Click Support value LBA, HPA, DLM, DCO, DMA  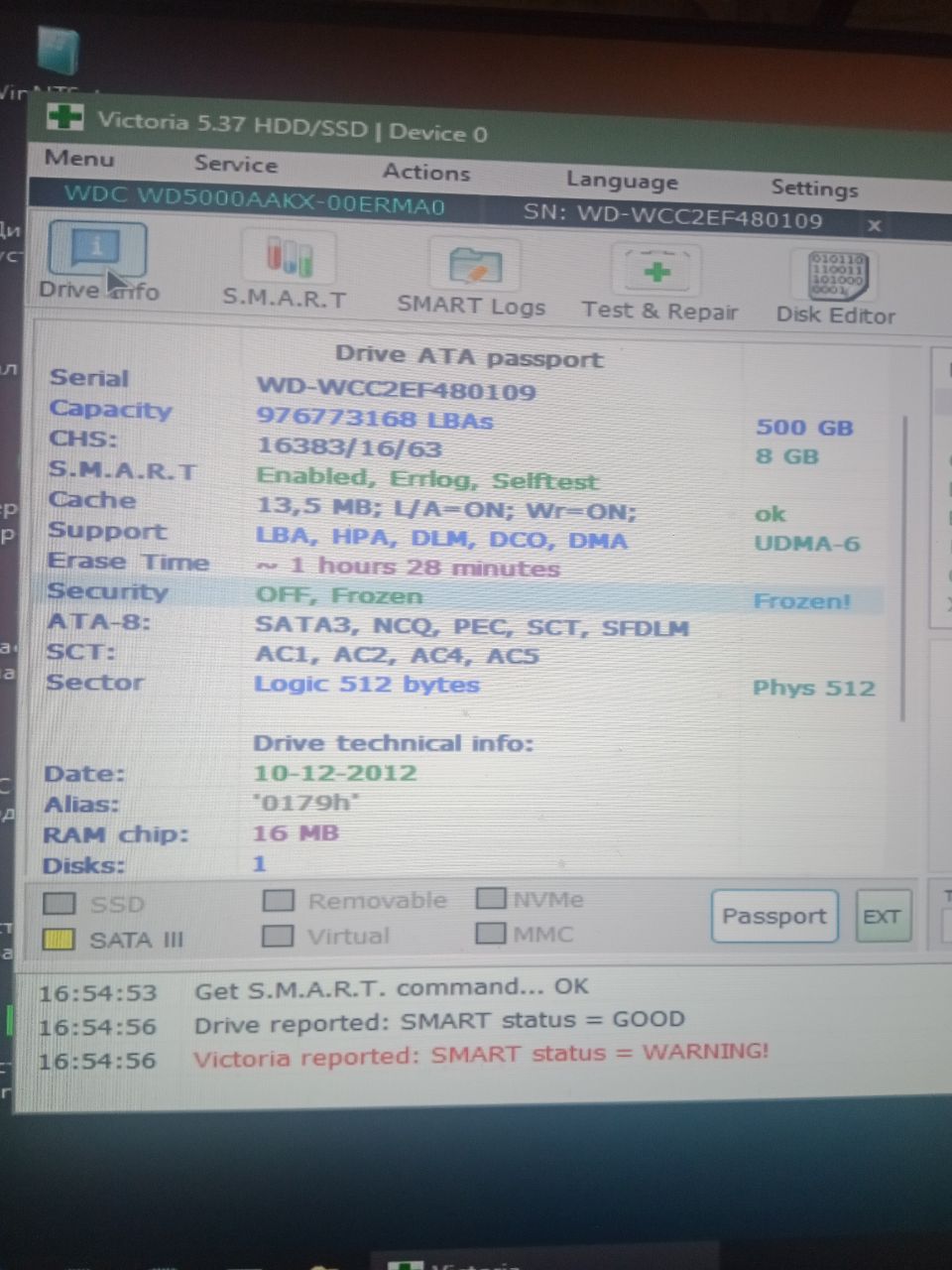(441, 540)
